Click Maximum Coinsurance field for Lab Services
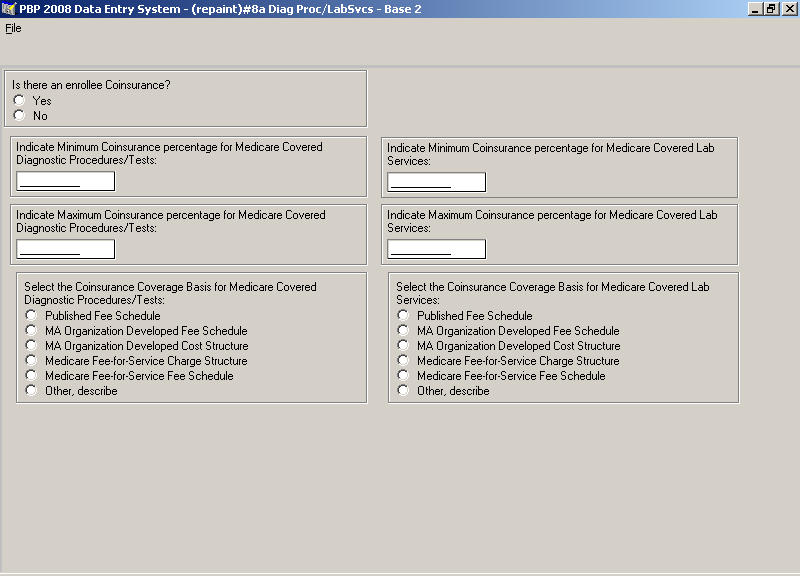The width and height of the screenshot is (800, 576). coord(437,249)
